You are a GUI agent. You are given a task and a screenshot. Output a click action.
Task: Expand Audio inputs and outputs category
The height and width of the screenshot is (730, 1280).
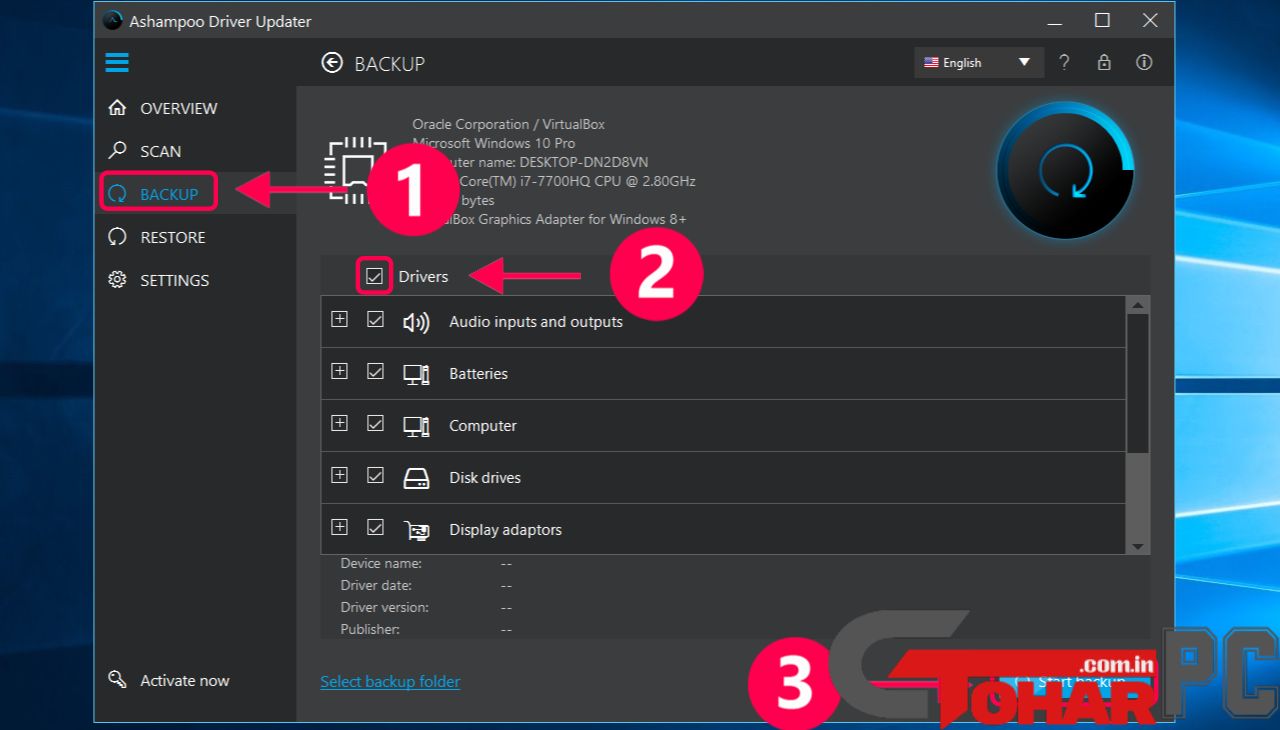click(x=339, y=319)
